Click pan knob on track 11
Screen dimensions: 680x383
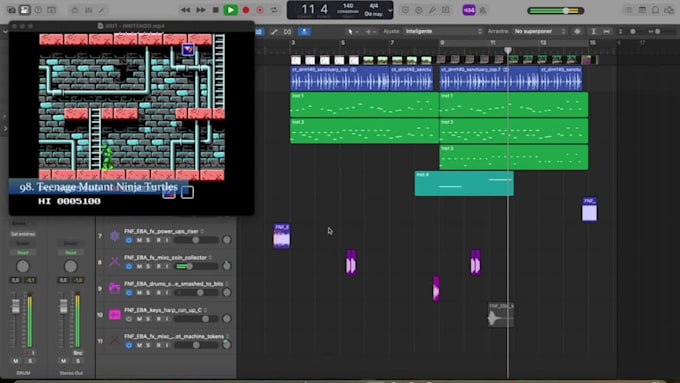226,345
